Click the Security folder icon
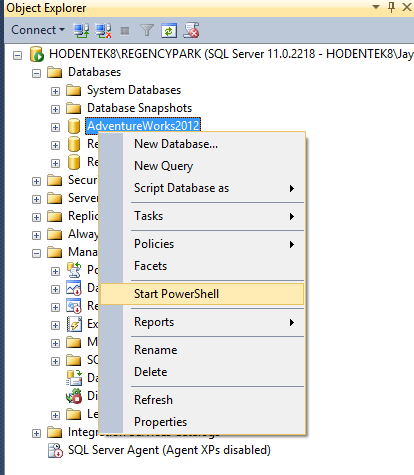The width and height of the screenshot is (414, 475). tap(54, 180)
